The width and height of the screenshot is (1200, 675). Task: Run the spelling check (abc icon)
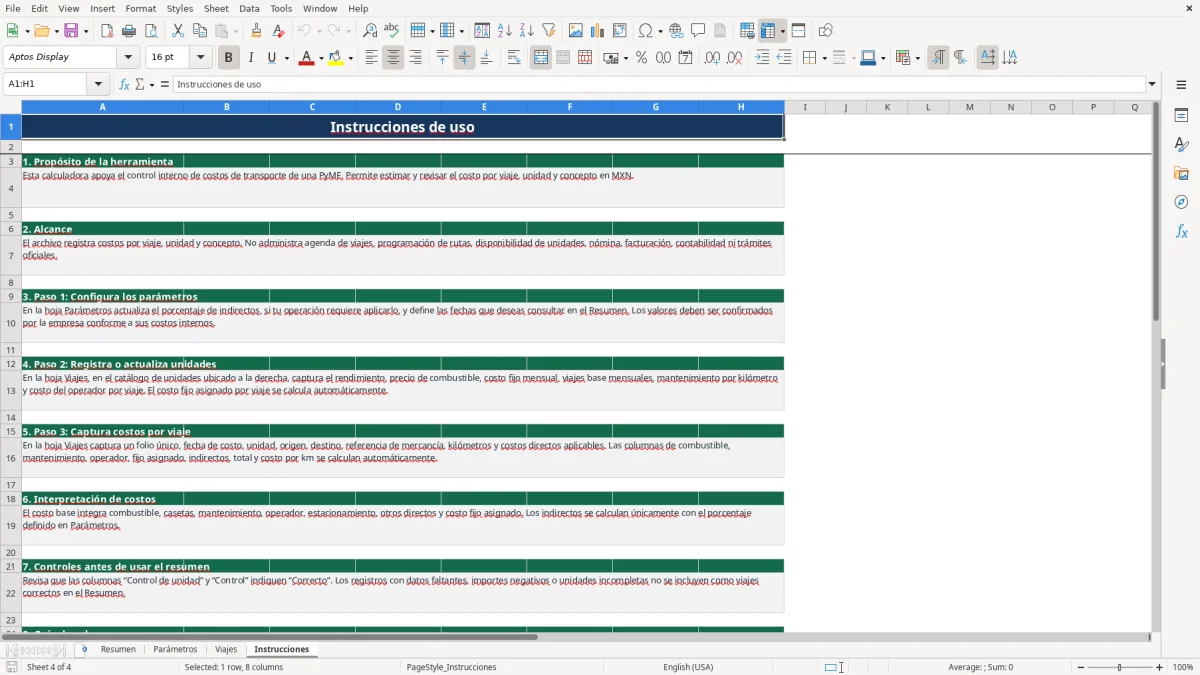(392, 31)
